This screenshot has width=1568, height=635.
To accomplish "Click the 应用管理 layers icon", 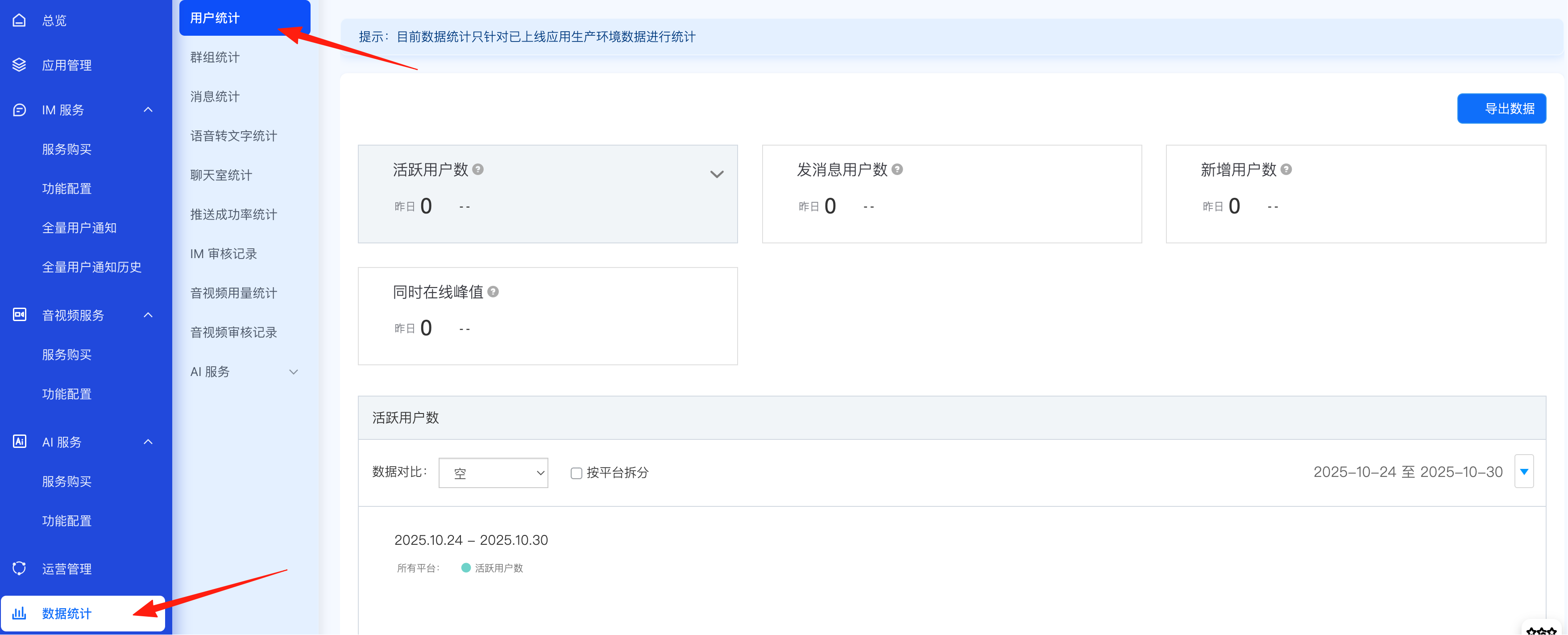I will [20, 65].
